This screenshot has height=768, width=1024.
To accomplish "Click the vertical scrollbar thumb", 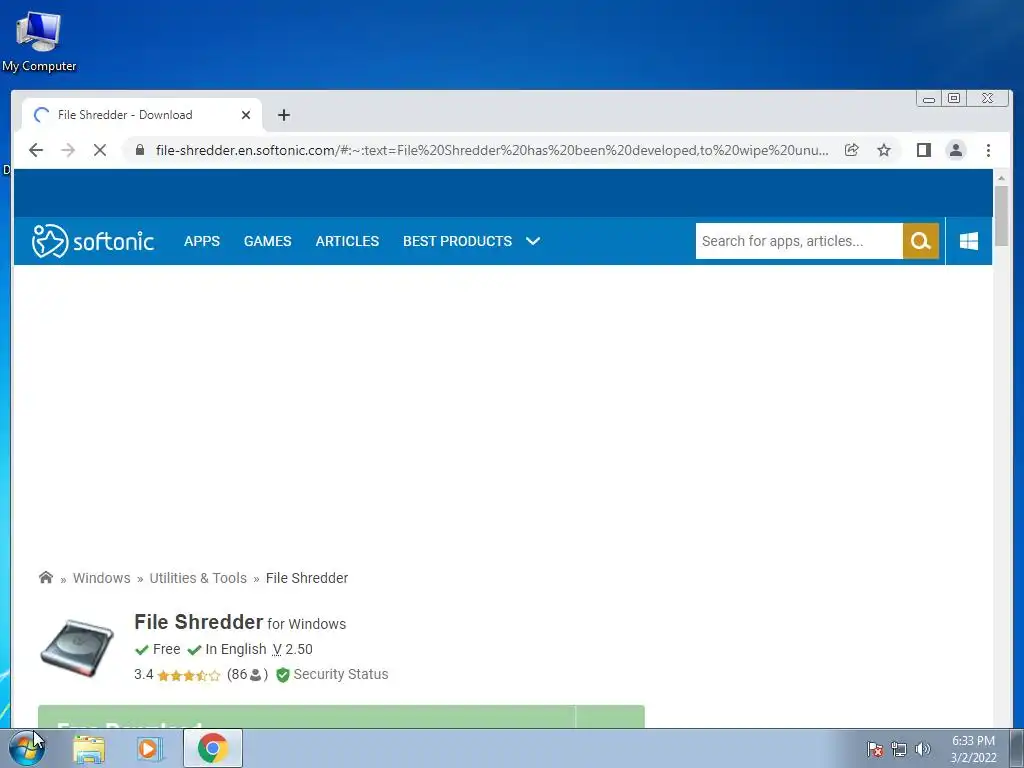I will [x=1001, y=216].
